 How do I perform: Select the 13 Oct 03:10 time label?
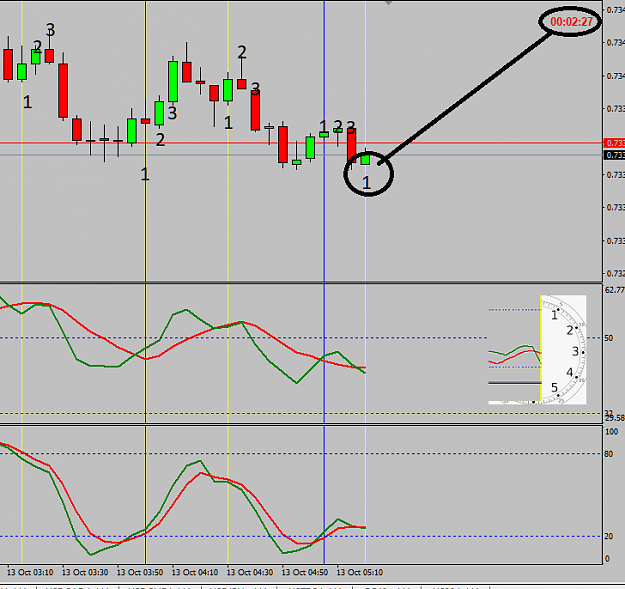click(x=30, y=572)
